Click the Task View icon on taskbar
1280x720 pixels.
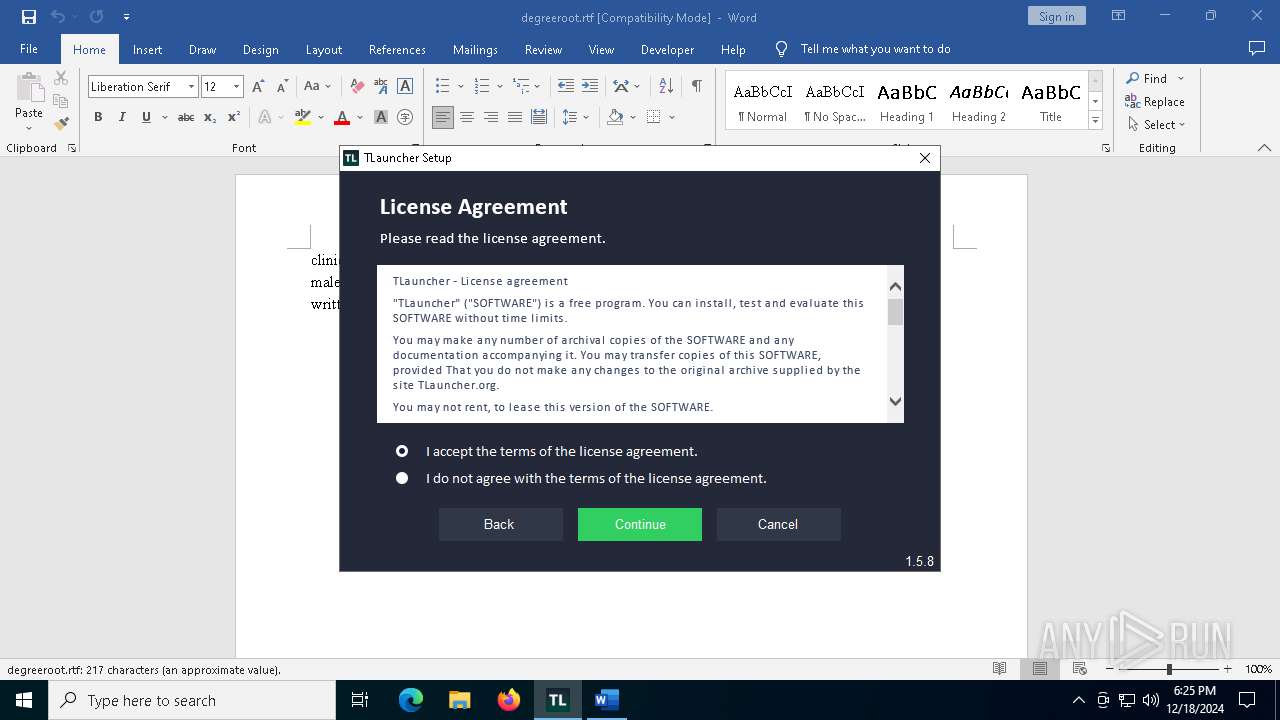click(360, 700)
